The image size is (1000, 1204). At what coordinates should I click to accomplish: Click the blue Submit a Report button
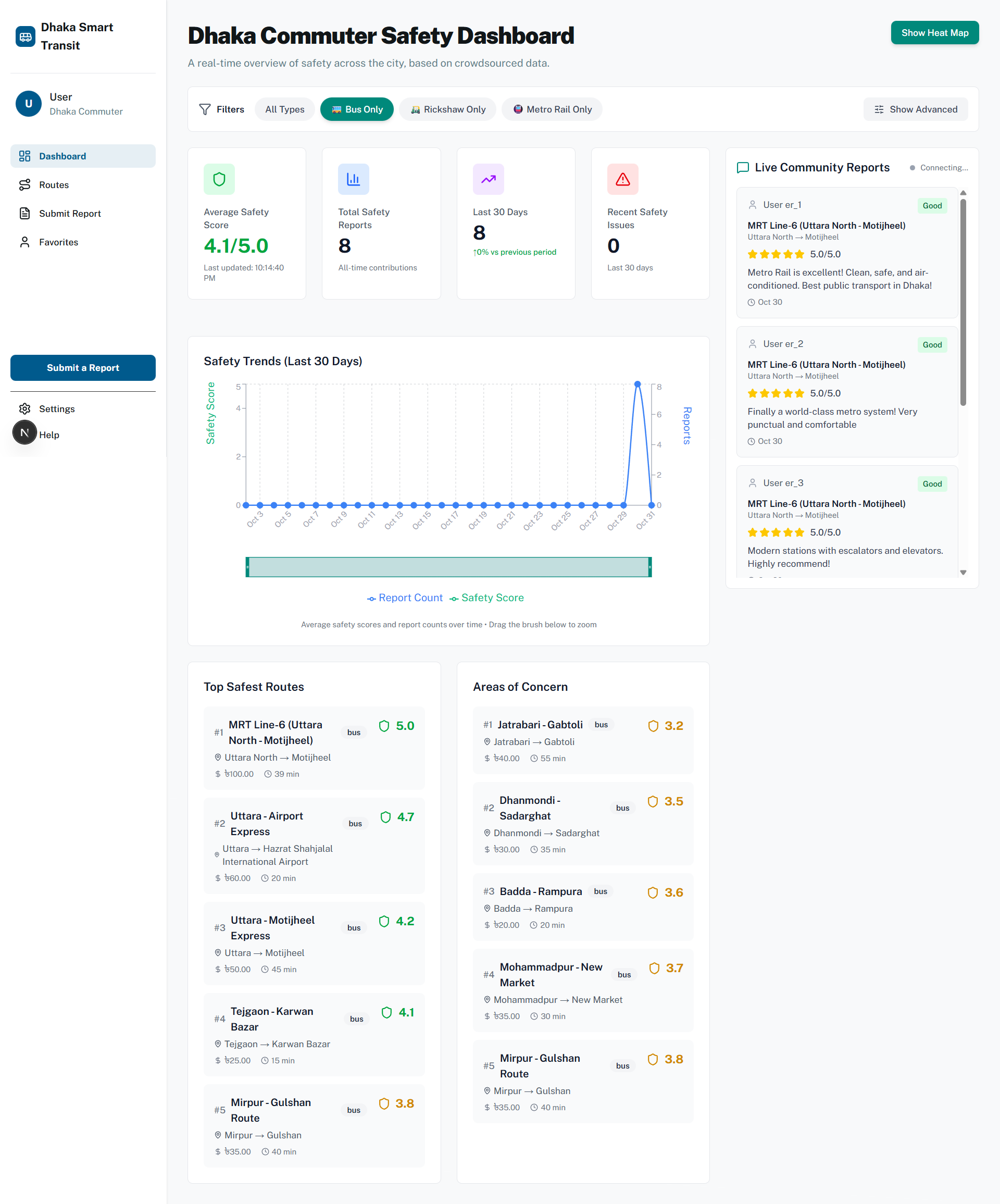(83, 367)
